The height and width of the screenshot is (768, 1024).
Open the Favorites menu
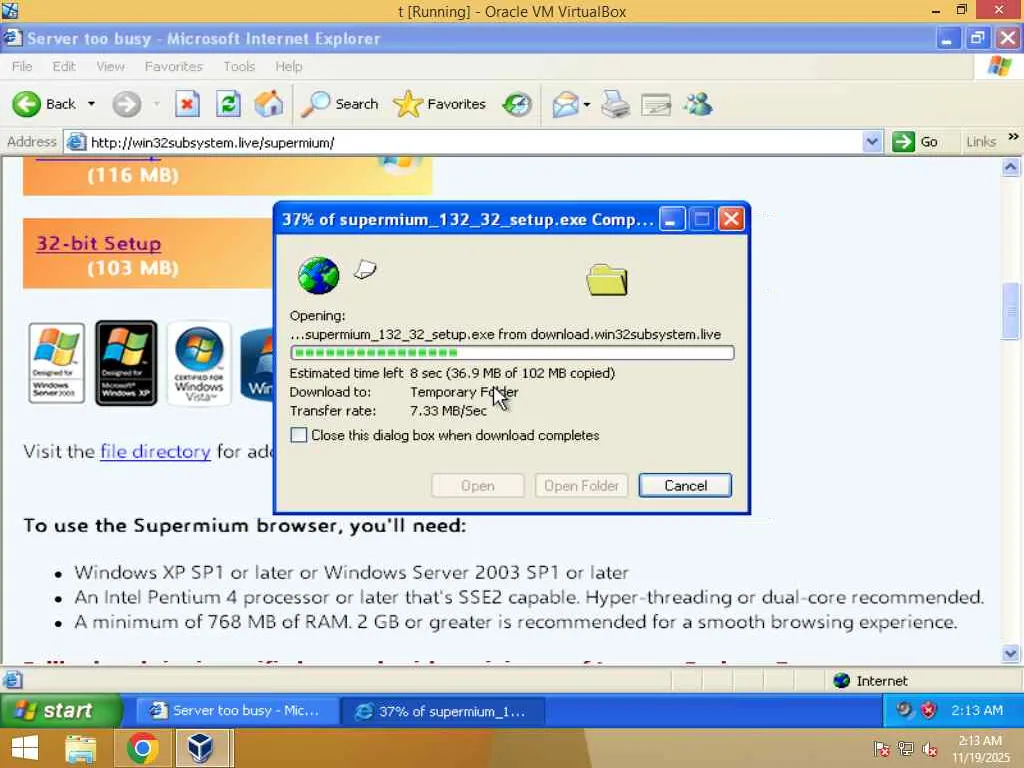174,66
